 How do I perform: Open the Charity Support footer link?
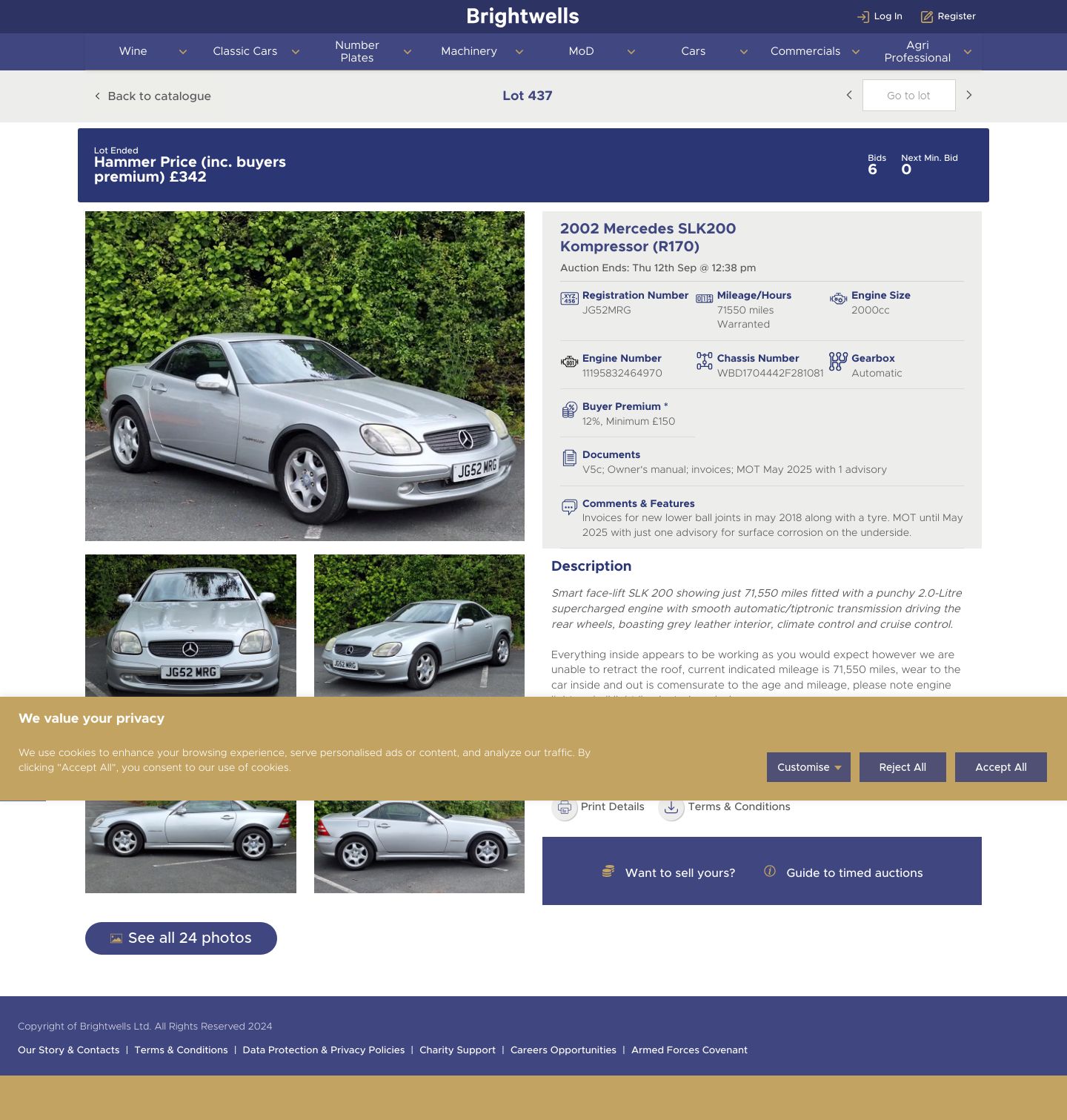pos(457,1050)
